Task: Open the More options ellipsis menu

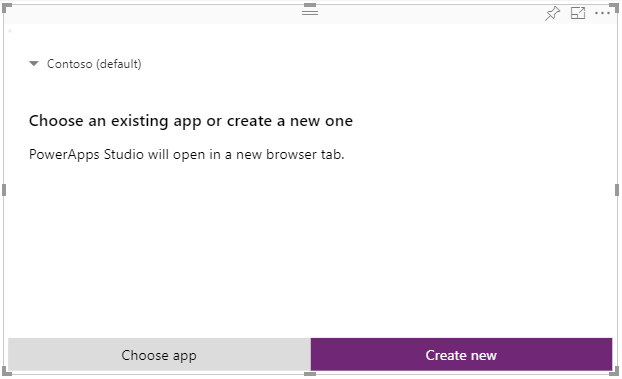Action: point(602,13)
